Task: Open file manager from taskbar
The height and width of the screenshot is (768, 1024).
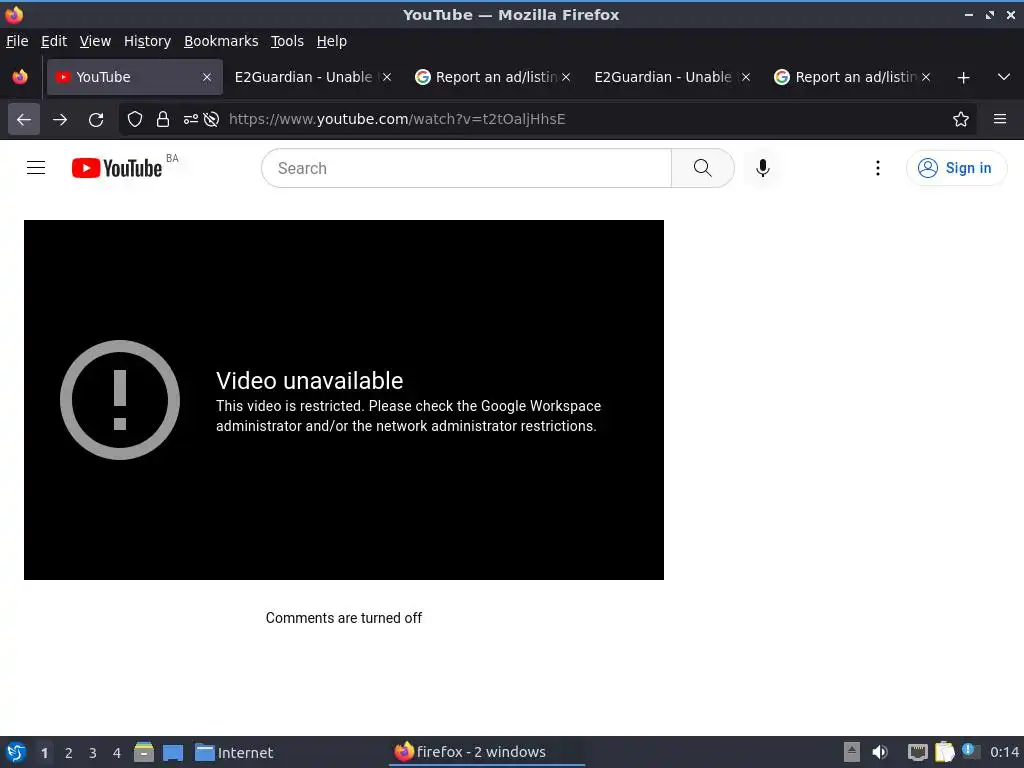Action: tap(144, 752)
